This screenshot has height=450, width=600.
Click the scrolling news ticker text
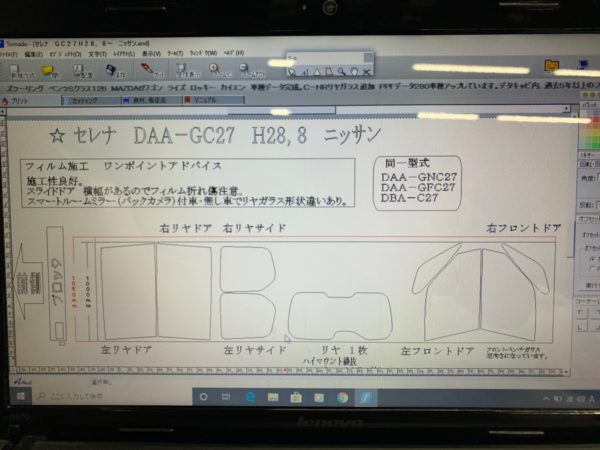tap(302, 87)
